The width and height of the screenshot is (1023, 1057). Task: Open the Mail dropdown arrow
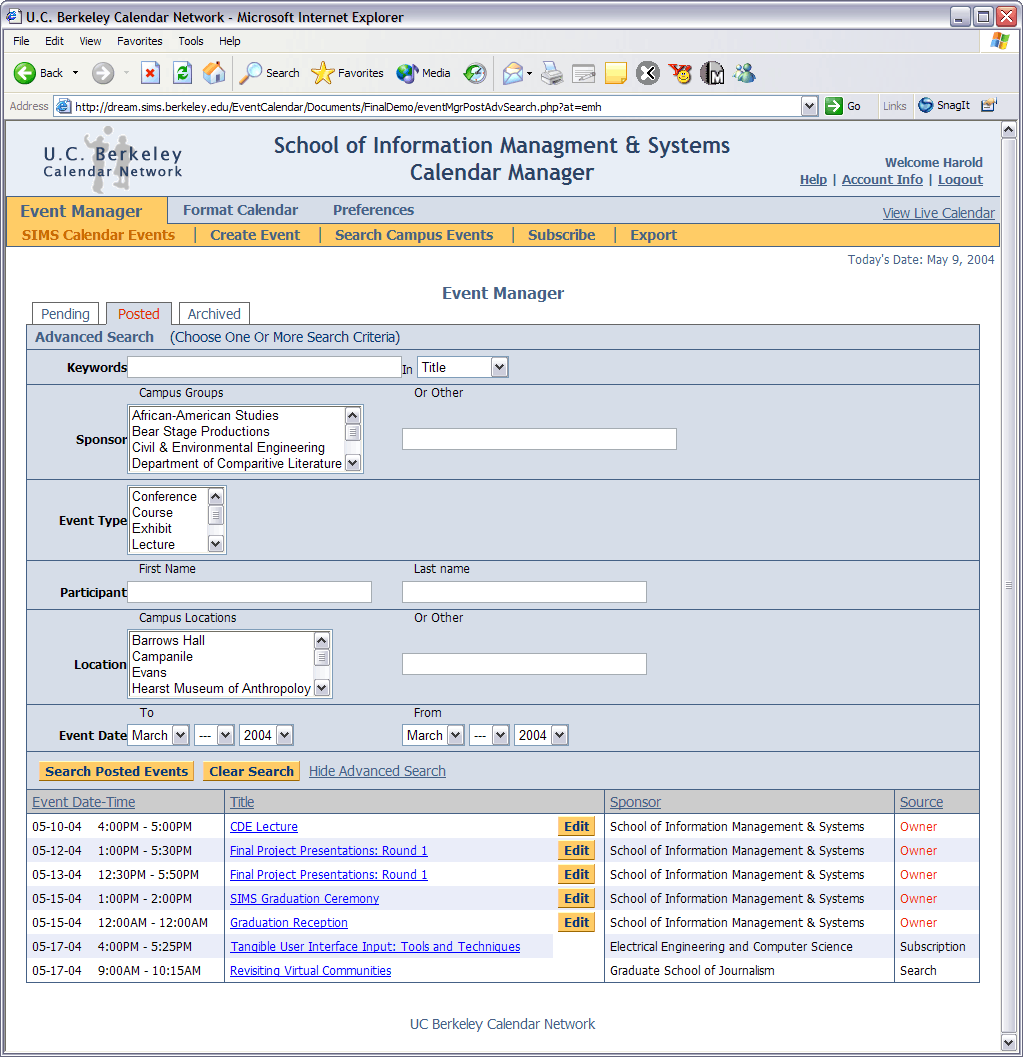529,73
